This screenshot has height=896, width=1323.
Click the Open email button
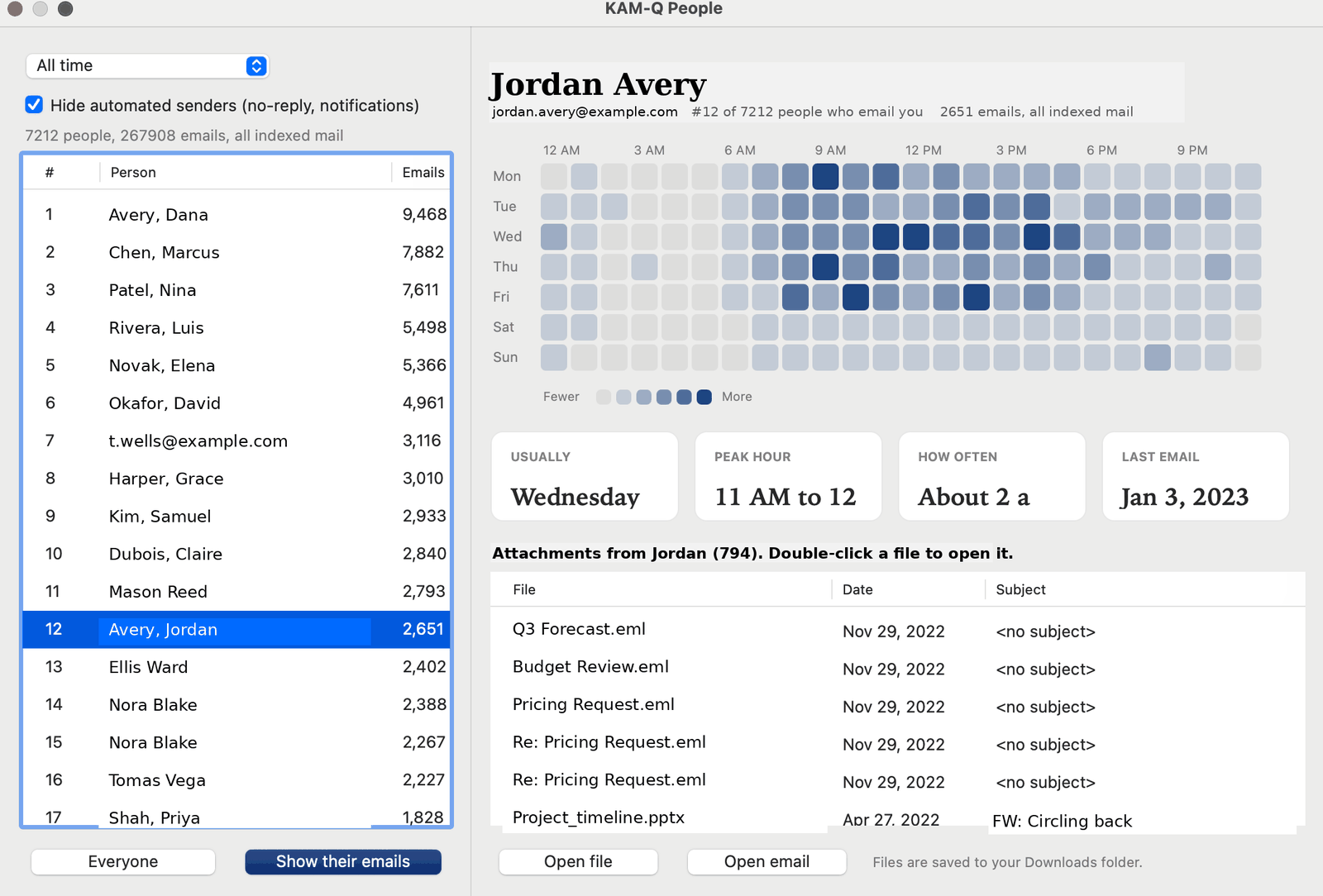pyautogui.click(x=767, y=861)
